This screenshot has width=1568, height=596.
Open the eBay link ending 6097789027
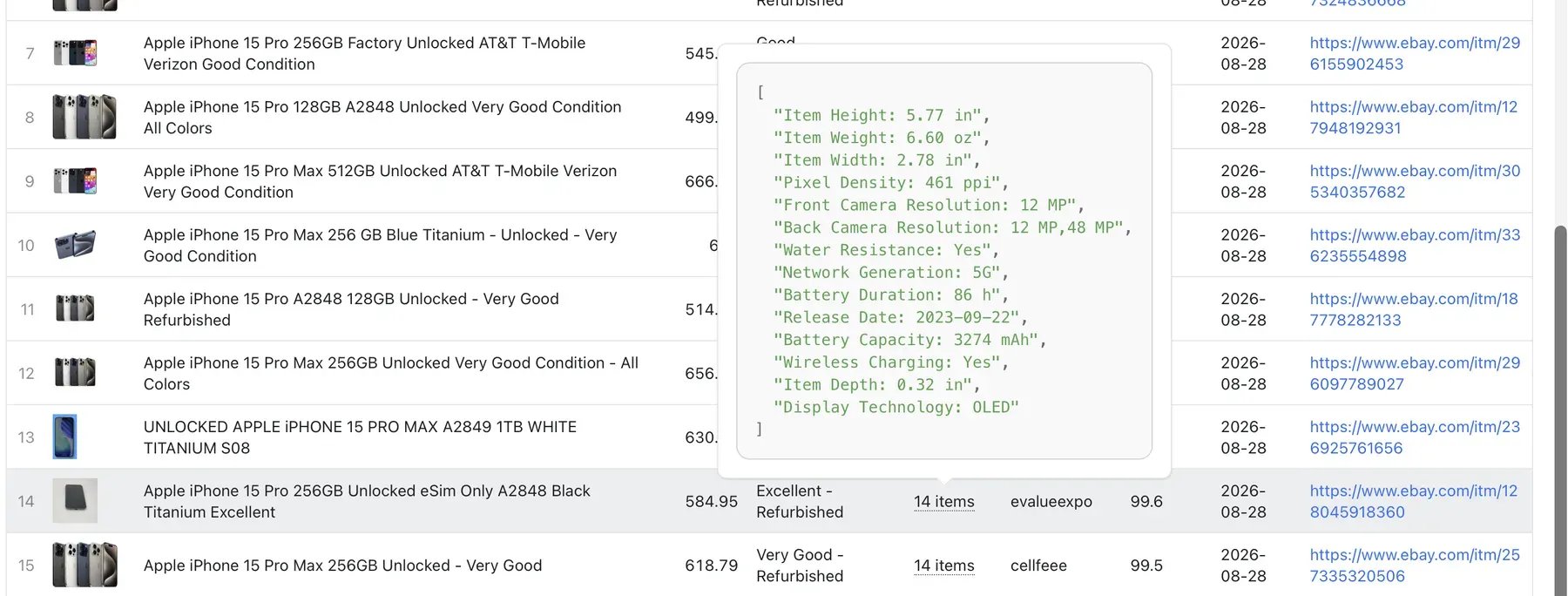point(1415,374)
